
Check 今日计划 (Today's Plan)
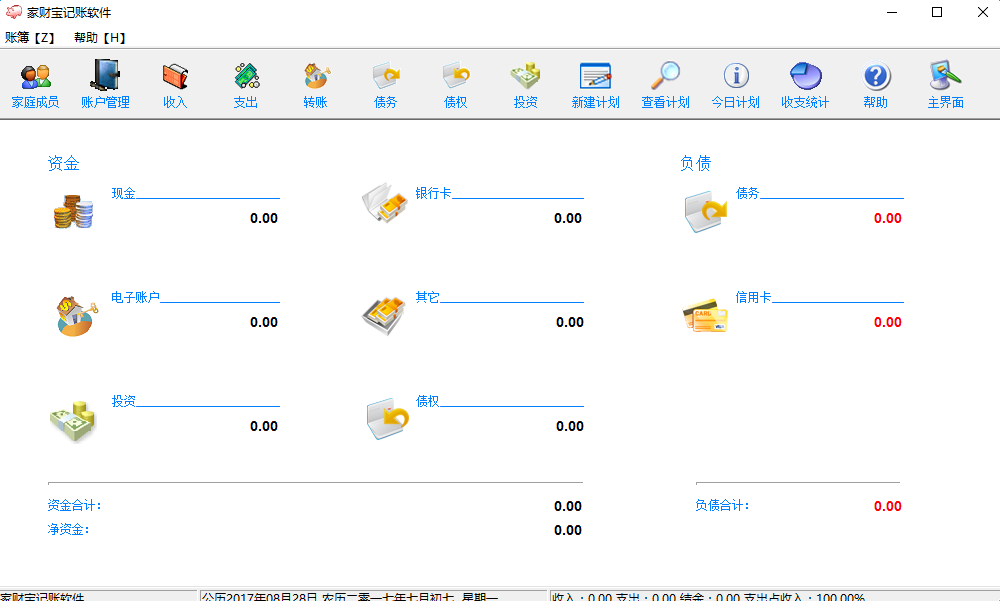pos(735,85)
